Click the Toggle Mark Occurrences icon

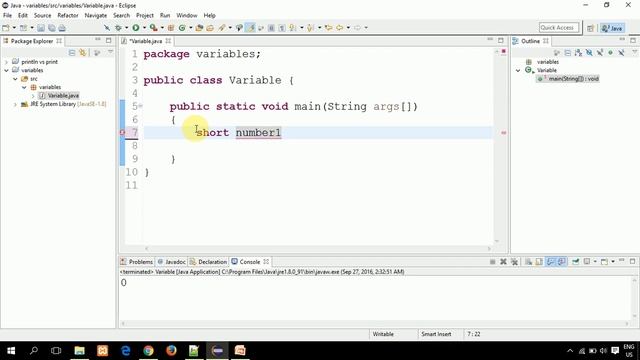[251, 28]
